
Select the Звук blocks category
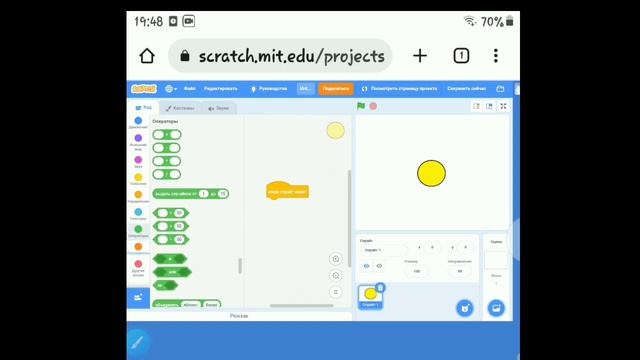[x=138, y=162]
